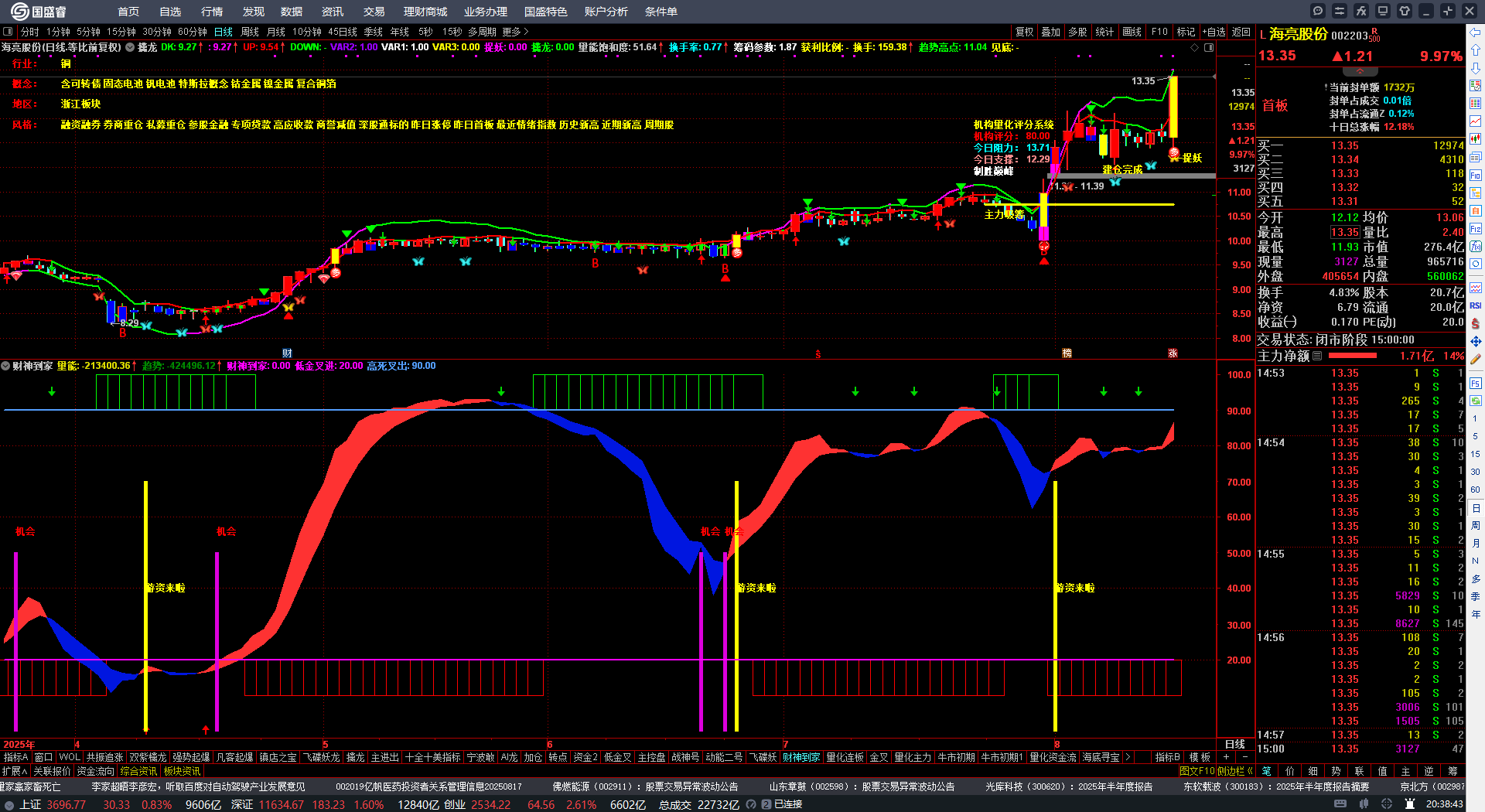Open the fx formula manager icon
The height and width of the screenshot is (812, 1485).
click(1361, 11)
